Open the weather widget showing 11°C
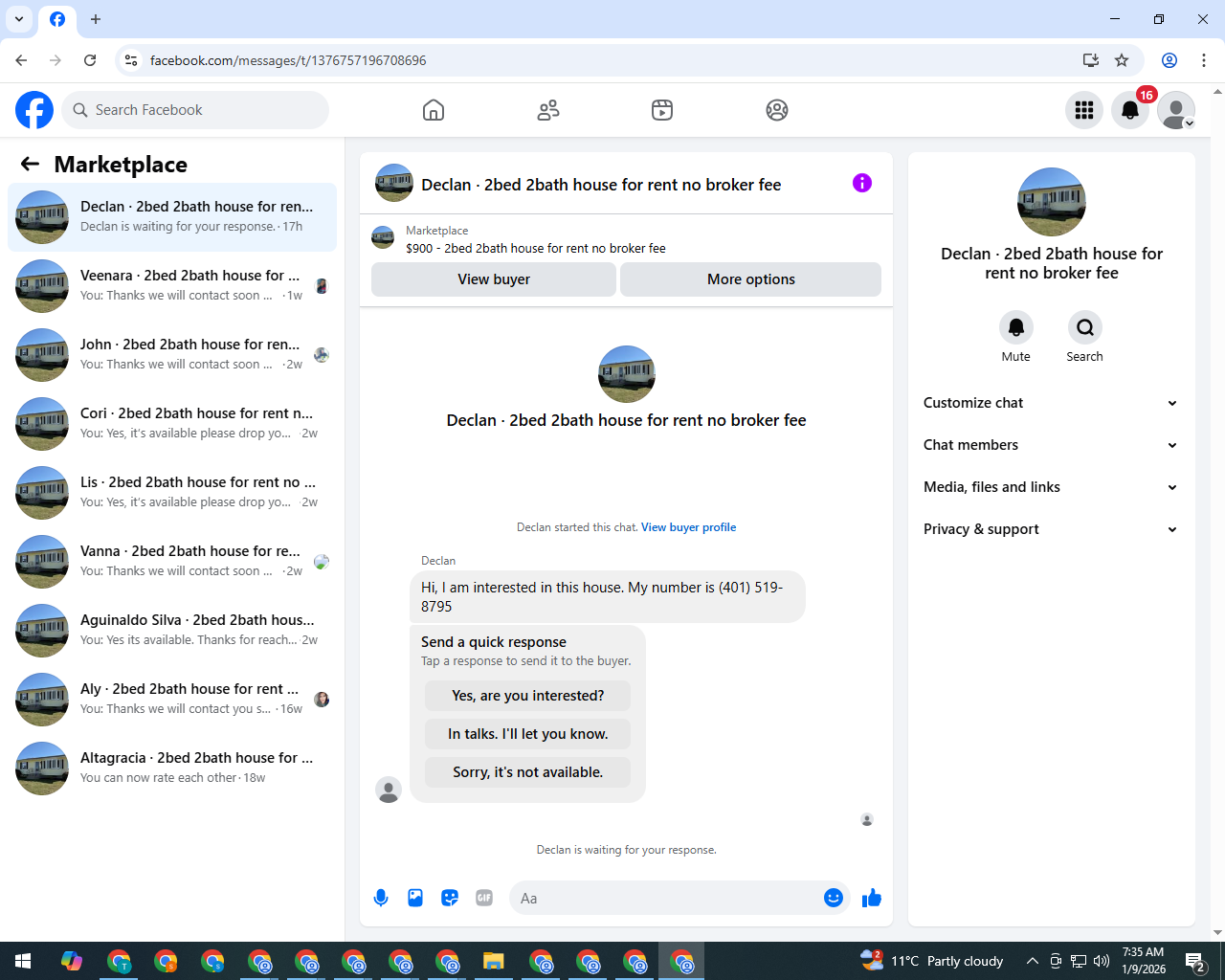 tap(932, 961)
